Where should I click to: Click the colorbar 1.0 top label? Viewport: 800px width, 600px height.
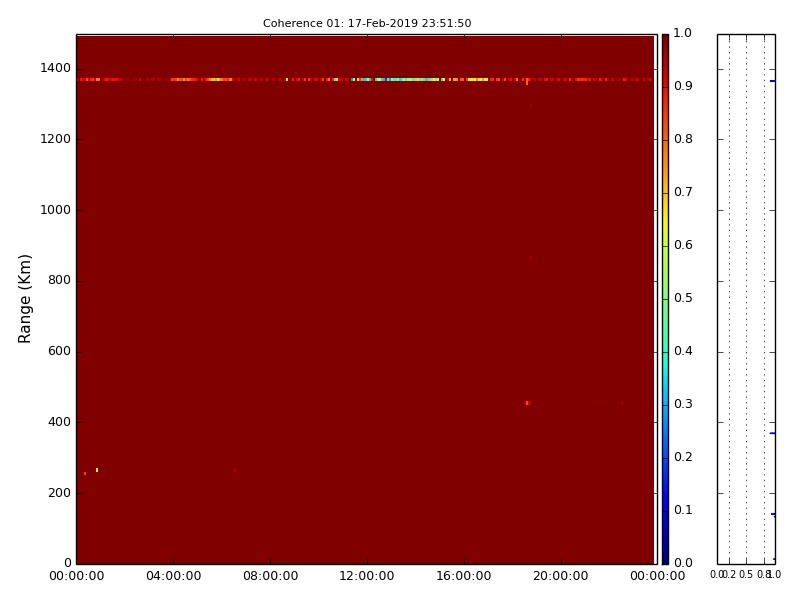coord(683,33)
